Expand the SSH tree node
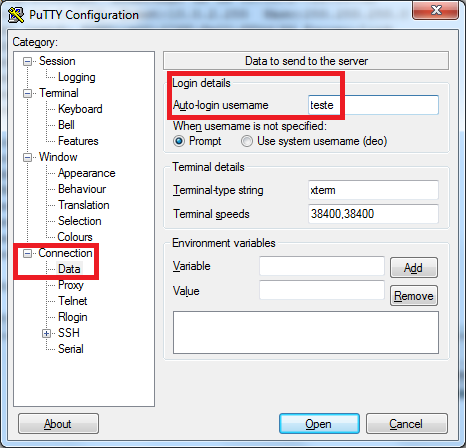Screen dimensions: 466x448 46,333
